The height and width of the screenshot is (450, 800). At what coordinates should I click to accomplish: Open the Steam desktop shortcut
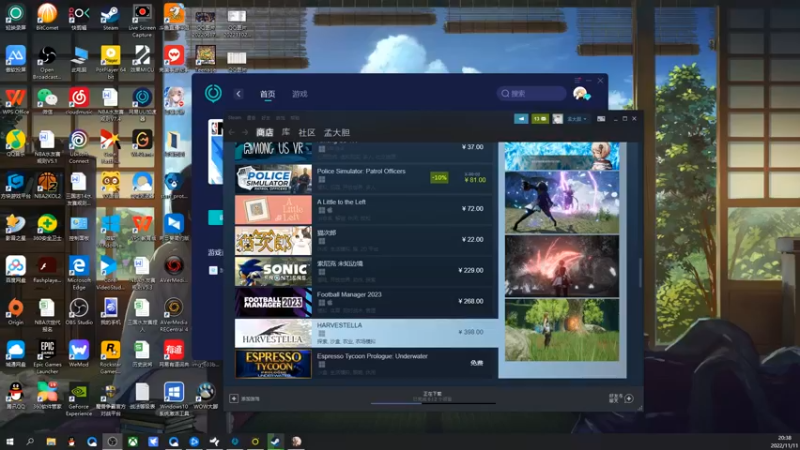click(x=110, y=16)
